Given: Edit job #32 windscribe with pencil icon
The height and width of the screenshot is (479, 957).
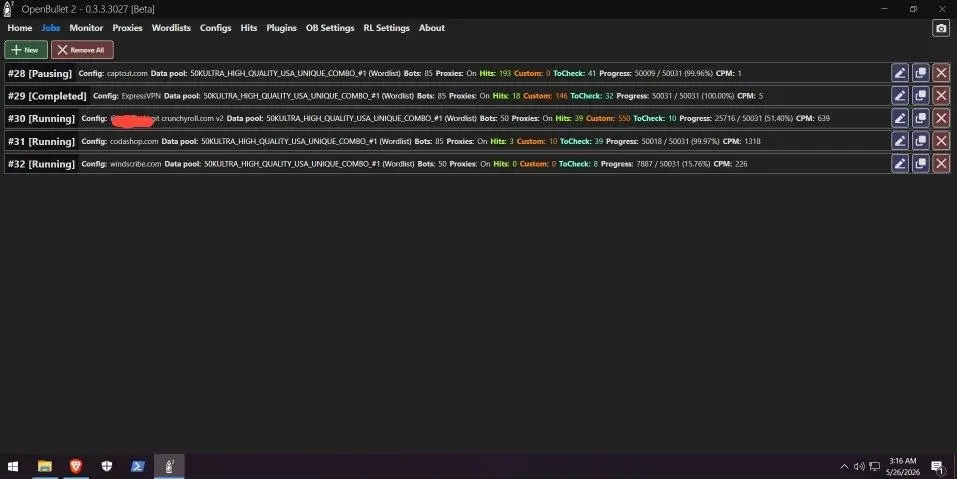Looking at the screenshot, I should click(x=900, y=164).
